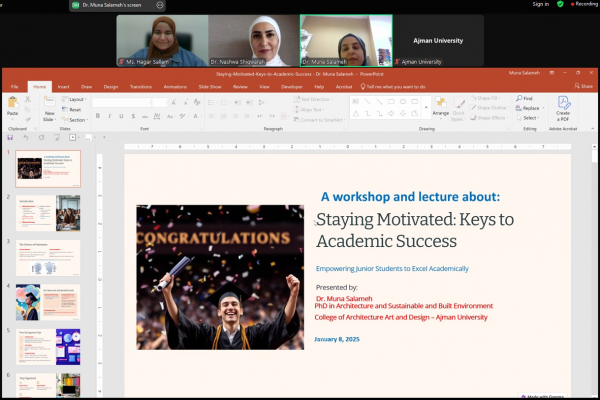Click the Quick Styles icon
Screen dimensions: 600x400
pos(458,106)
